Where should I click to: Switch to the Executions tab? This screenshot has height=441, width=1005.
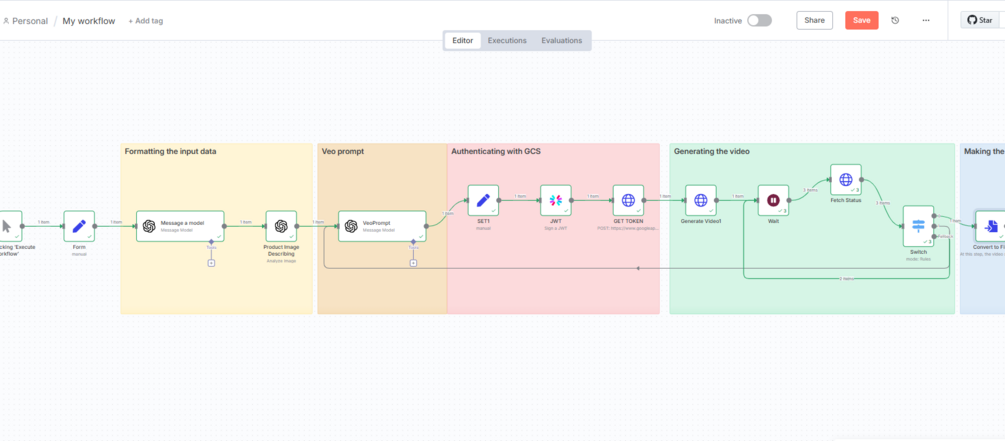[x=507, y=40]
